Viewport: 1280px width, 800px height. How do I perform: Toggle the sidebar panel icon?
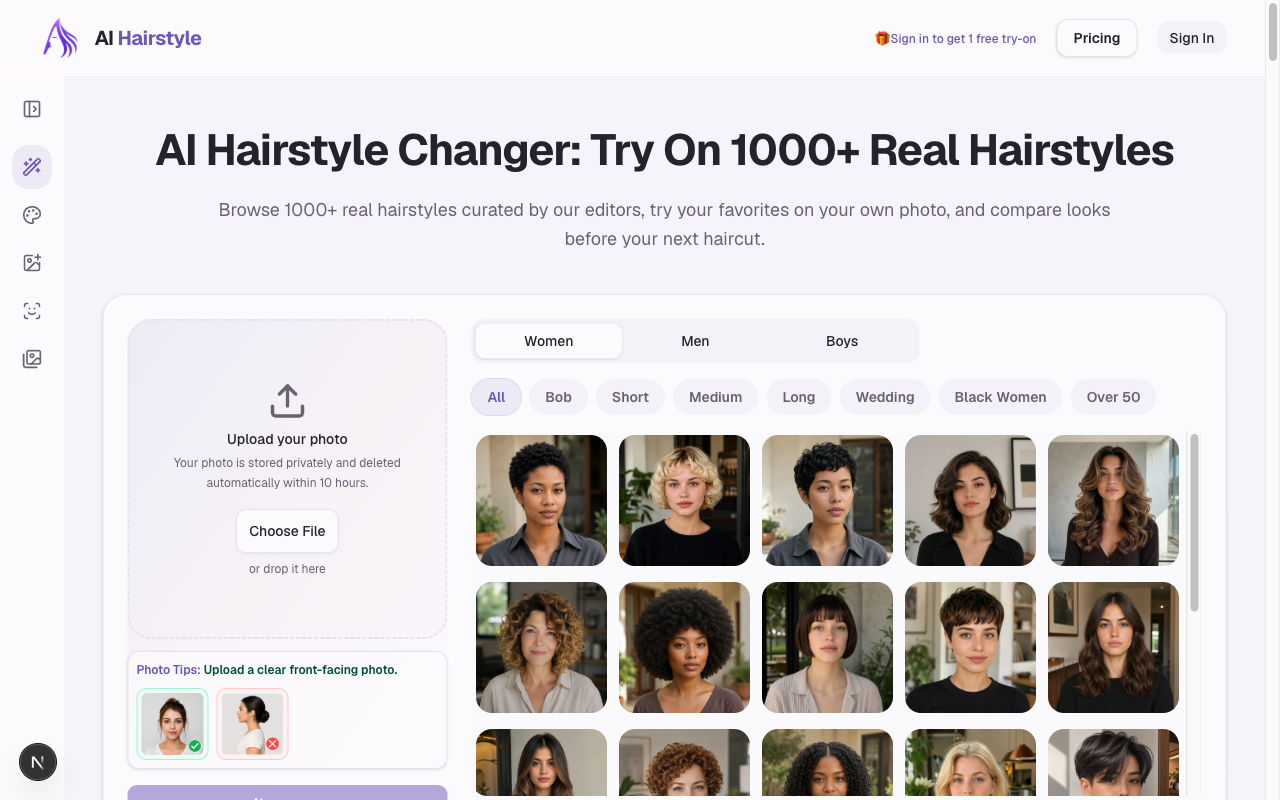[32, 109]
